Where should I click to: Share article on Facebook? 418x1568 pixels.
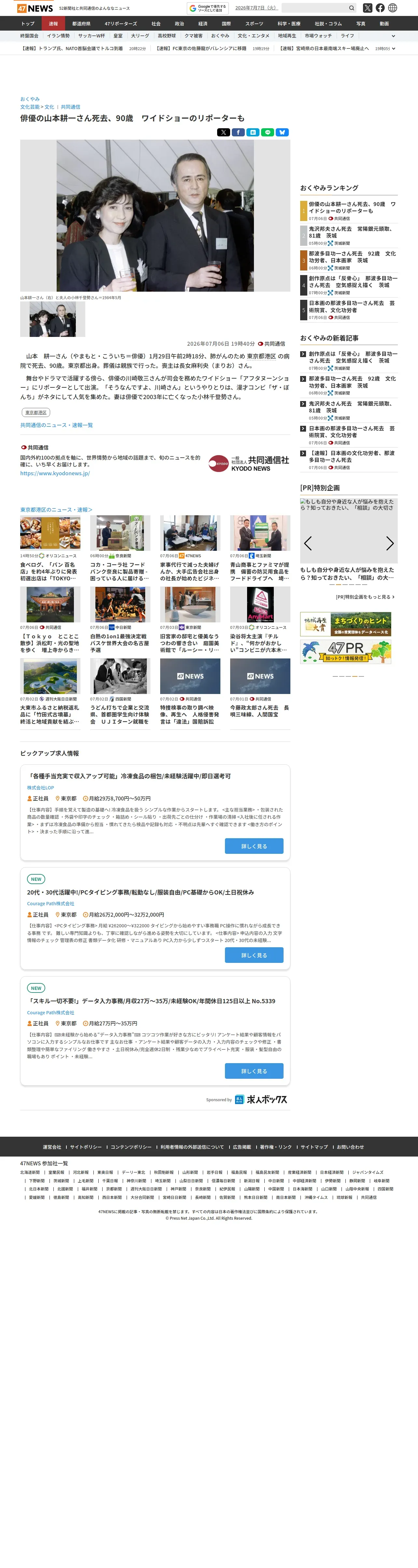(x=238, y=132)
